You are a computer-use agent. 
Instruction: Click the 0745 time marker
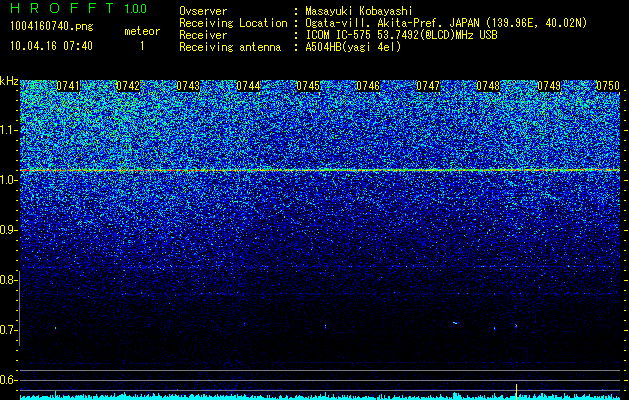pos(308,86)
